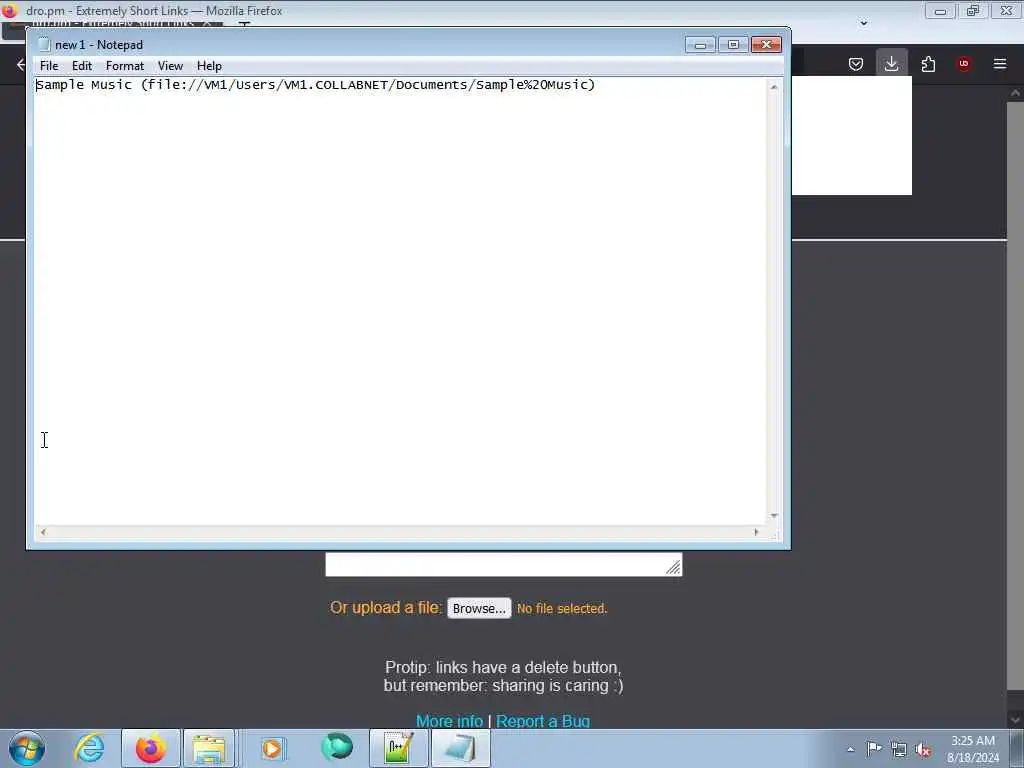Screen dimensions: 1024x768
Task: Click Firefox page scrollbar down arrow
Action: point(1015,720)
